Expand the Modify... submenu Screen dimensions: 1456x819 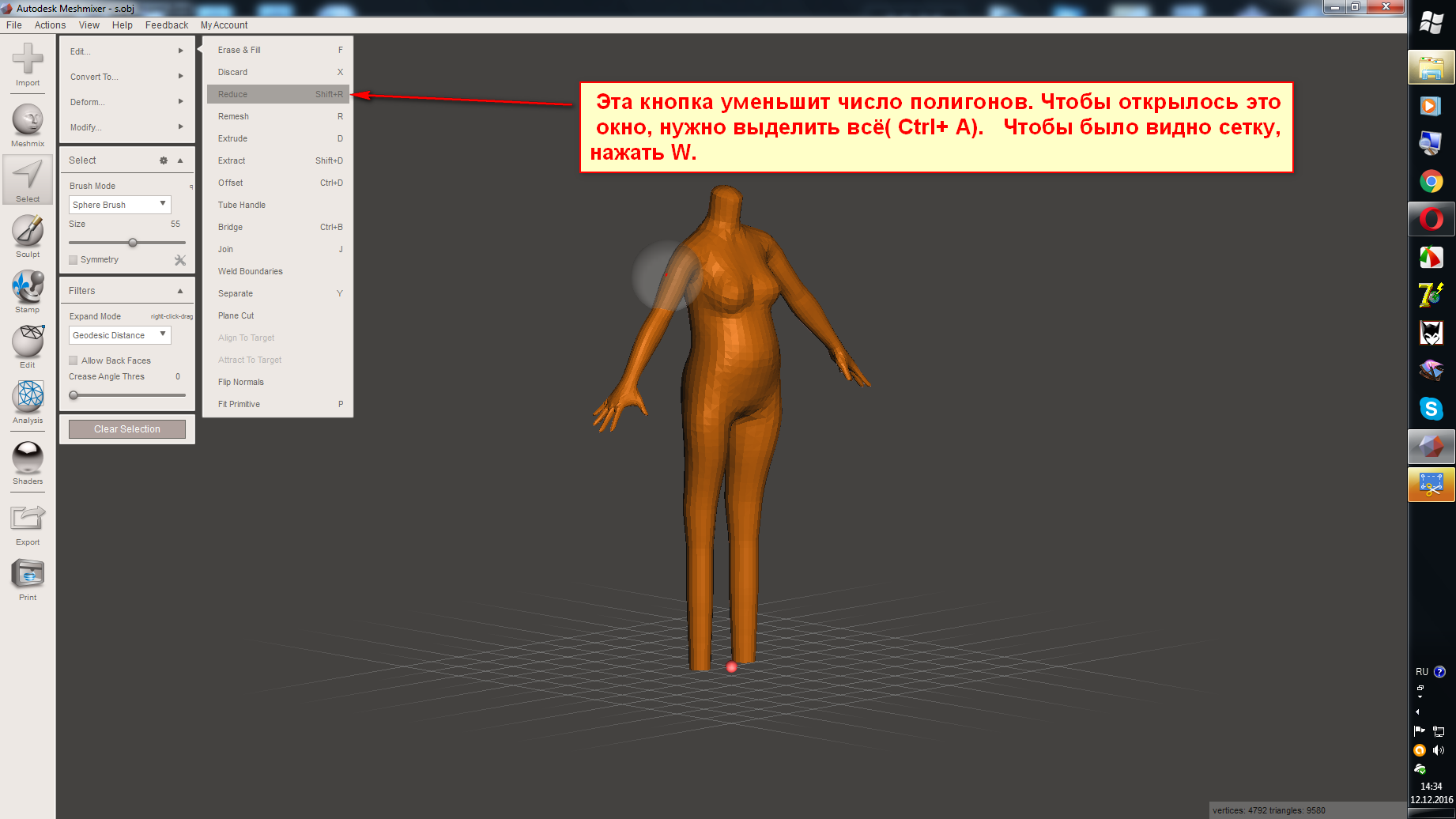point(126,127)
